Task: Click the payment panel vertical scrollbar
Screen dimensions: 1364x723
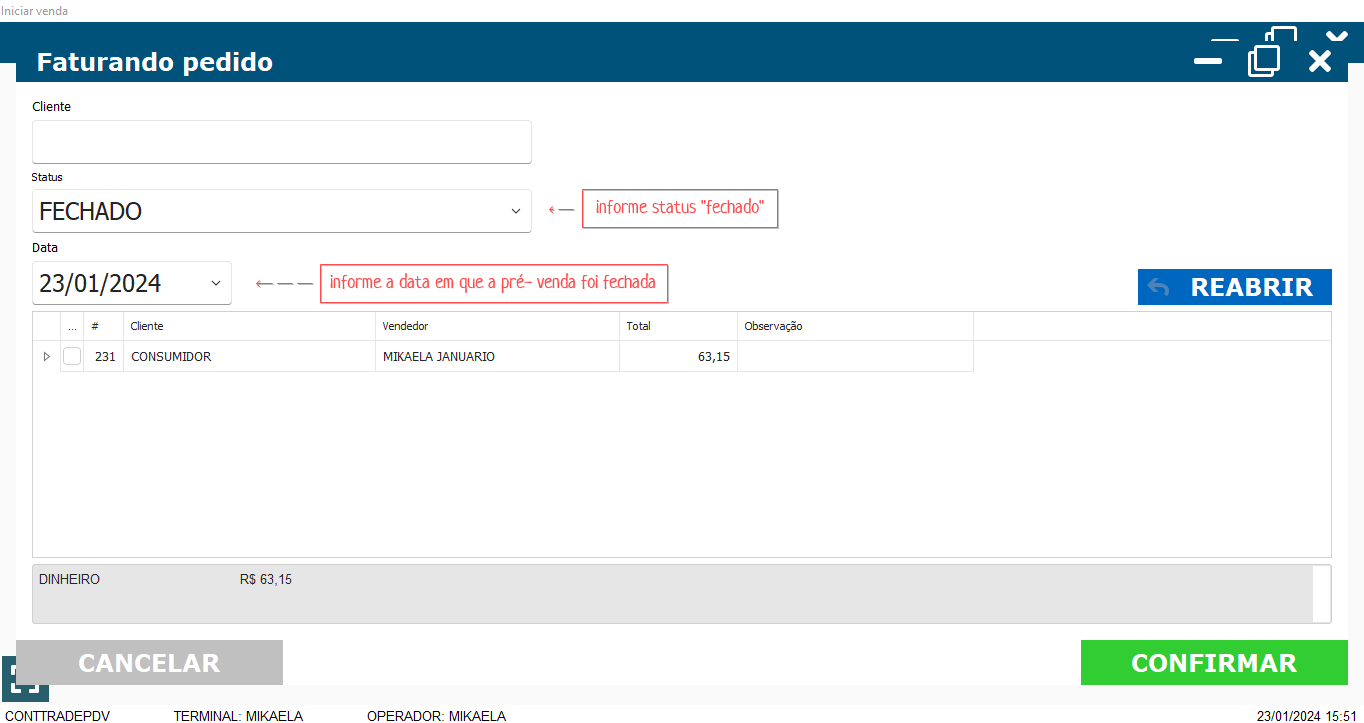Action: [x=1322, y=594]
